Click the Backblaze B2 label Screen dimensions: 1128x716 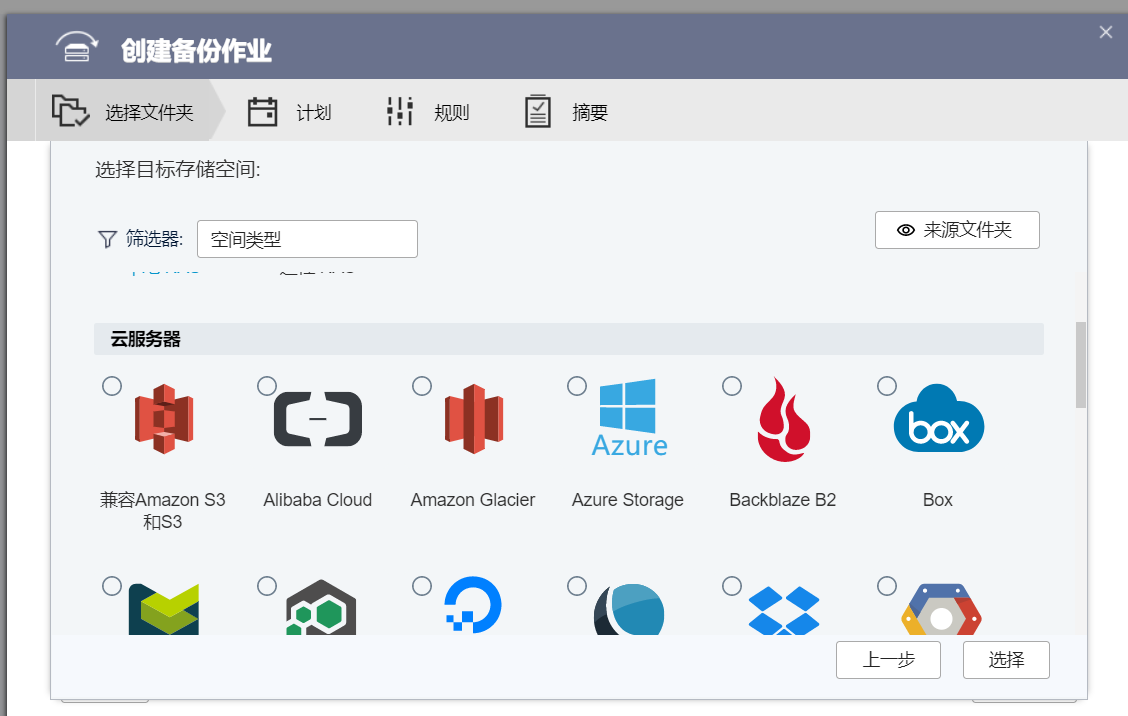[783, 499]
